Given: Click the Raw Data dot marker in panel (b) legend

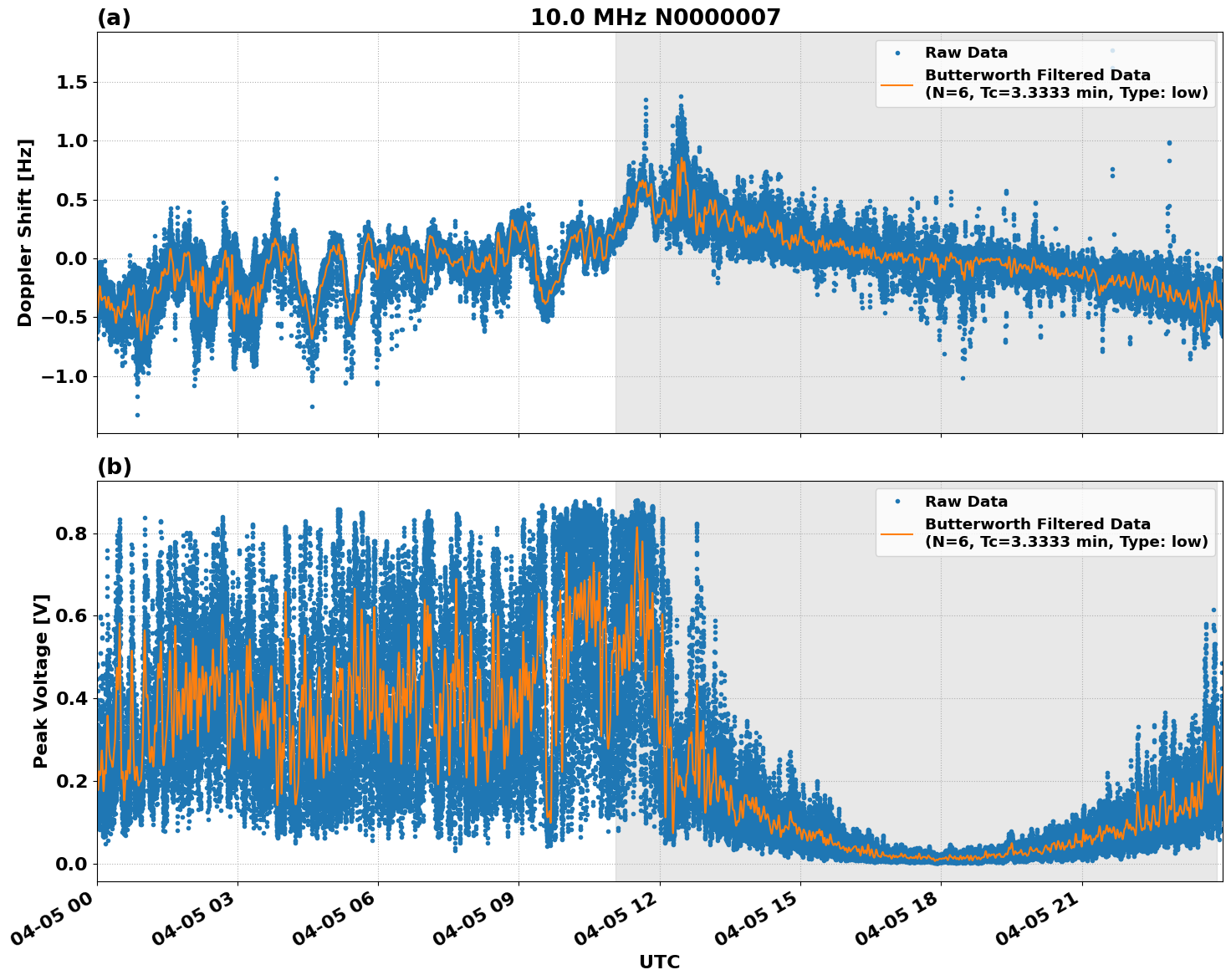Looking at the screenshot, I should (898, 501).
